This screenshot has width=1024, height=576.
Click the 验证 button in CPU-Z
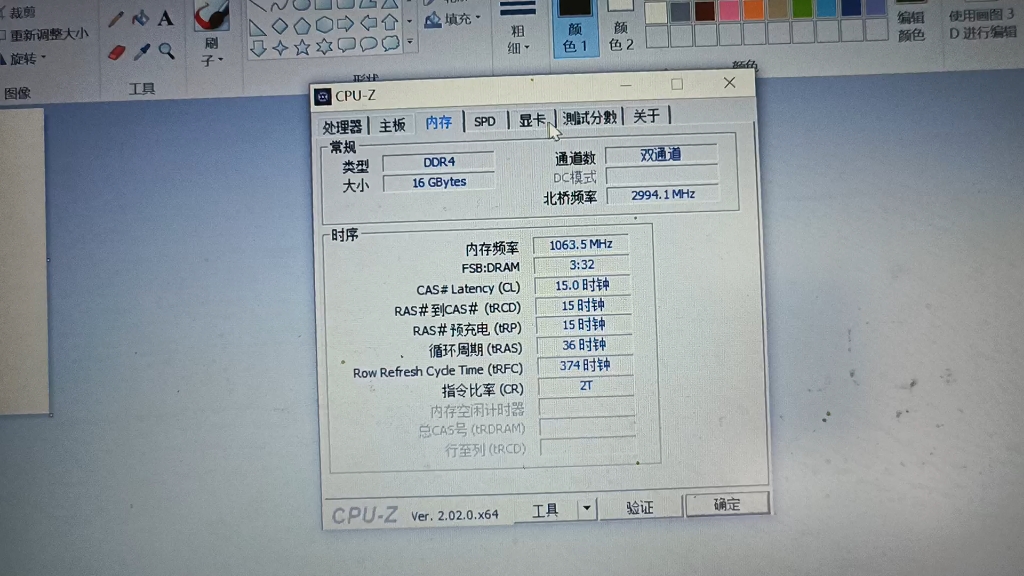coord(640,507)
